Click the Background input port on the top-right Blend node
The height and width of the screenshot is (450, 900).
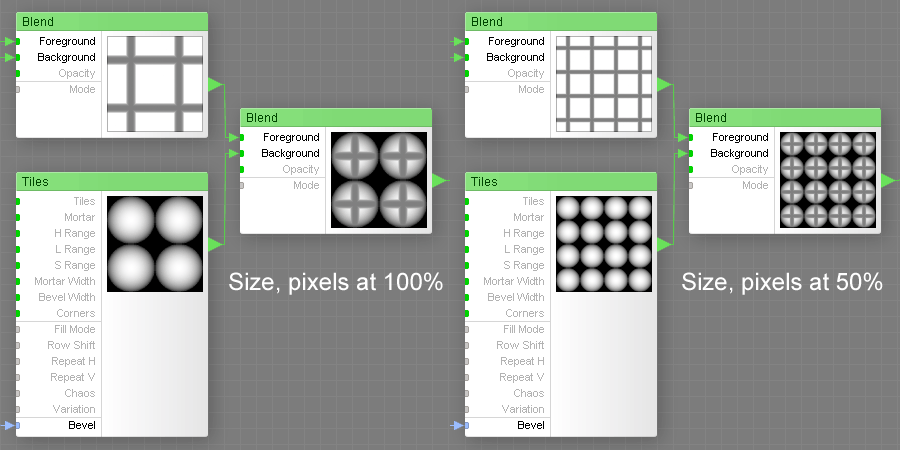tap(467, 57)
